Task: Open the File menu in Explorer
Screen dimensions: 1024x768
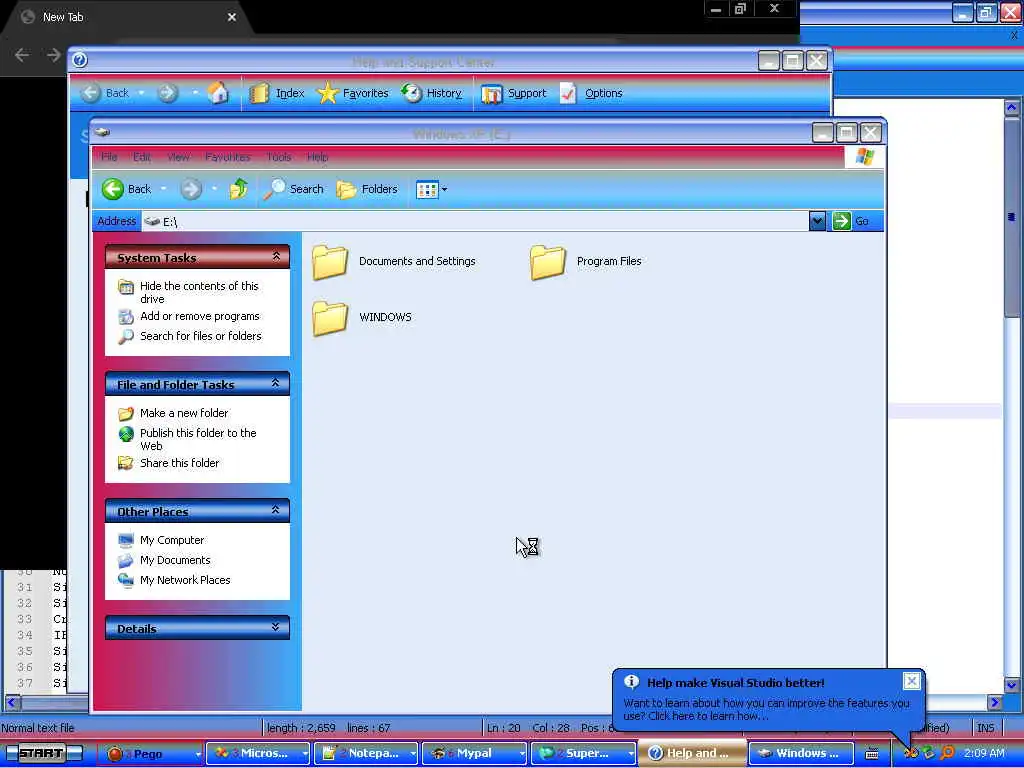Action: coord(109,157)
